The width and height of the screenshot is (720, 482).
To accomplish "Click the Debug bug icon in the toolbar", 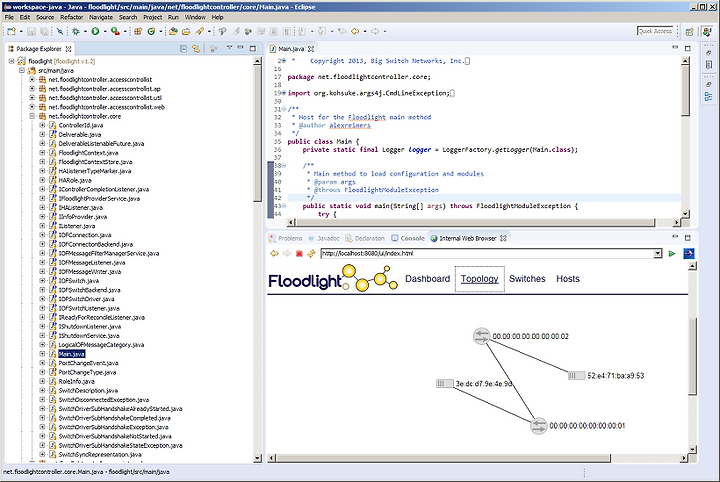I will (76, 31).
